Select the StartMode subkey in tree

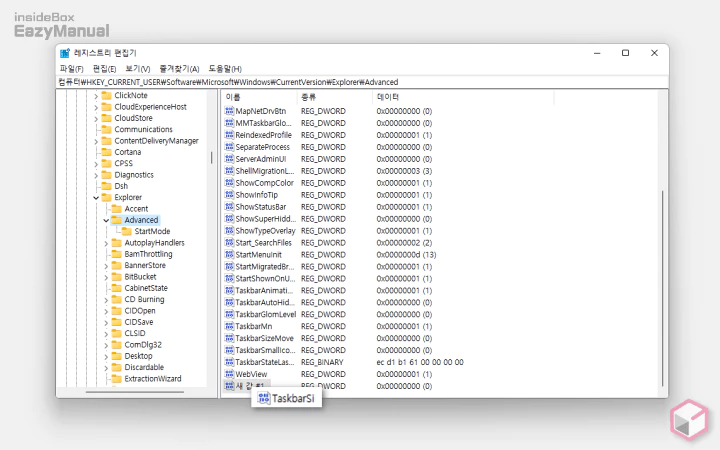click(152, 232)
